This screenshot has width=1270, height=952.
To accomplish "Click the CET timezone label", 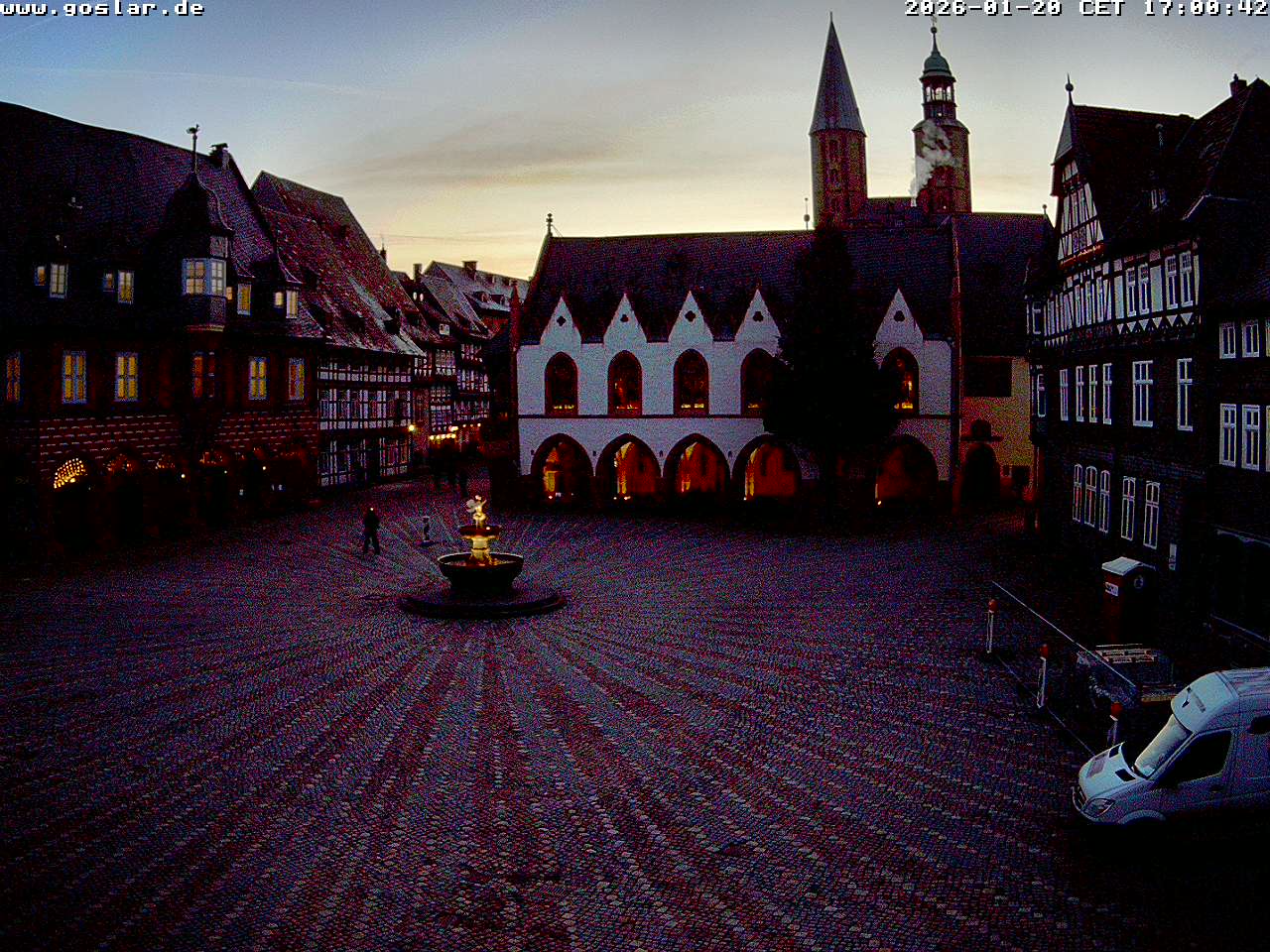I will point(1100,9).
